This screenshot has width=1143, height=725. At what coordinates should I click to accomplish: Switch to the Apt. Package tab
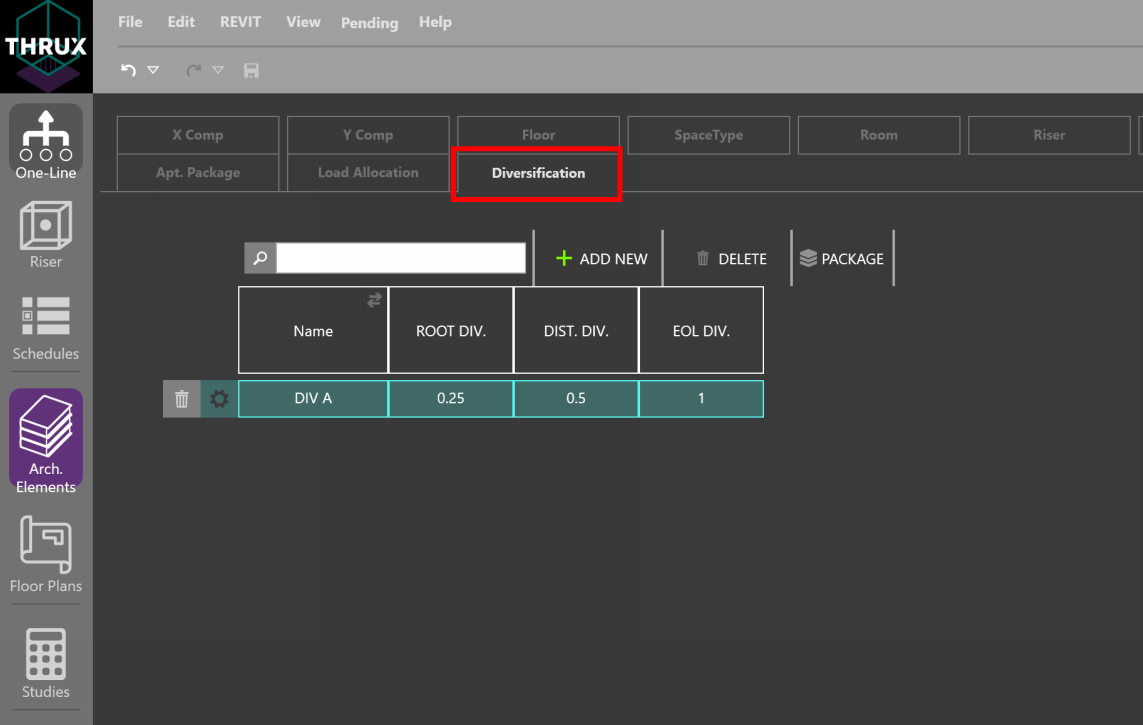coord(198,173)
